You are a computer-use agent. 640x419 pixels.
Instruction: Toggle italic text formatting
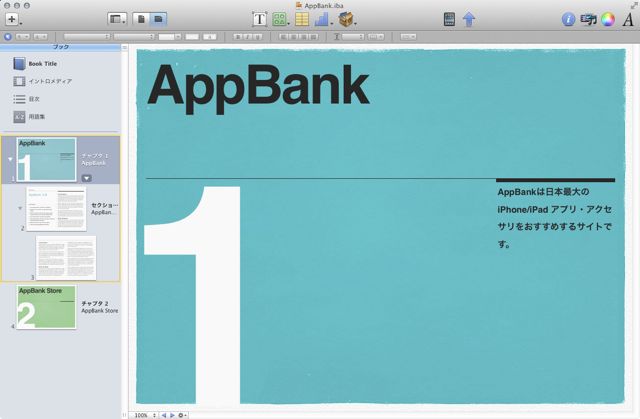[248, 37]
